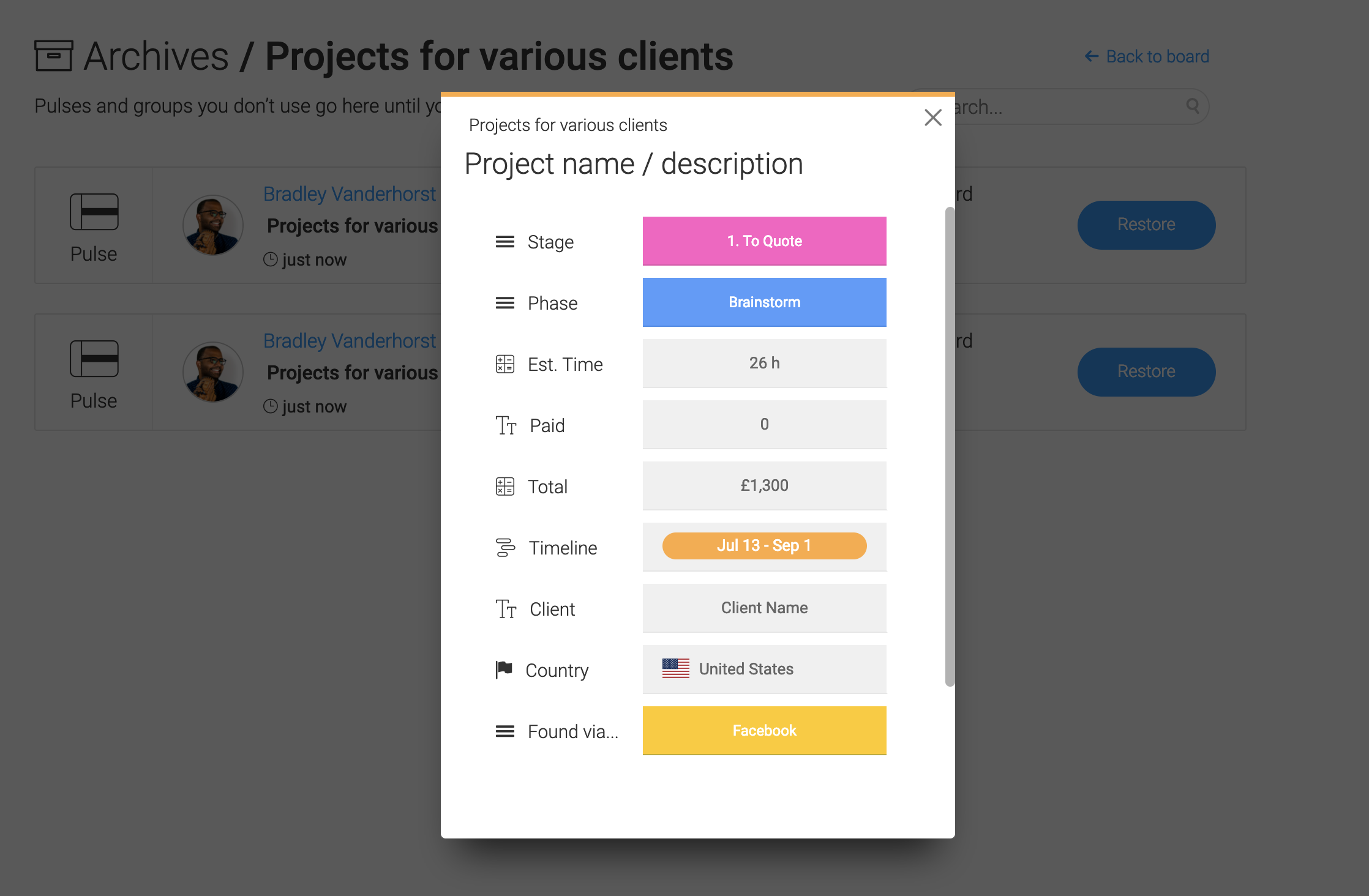Click the dialog's vertical scrollbar

click(x=950, y=447)
